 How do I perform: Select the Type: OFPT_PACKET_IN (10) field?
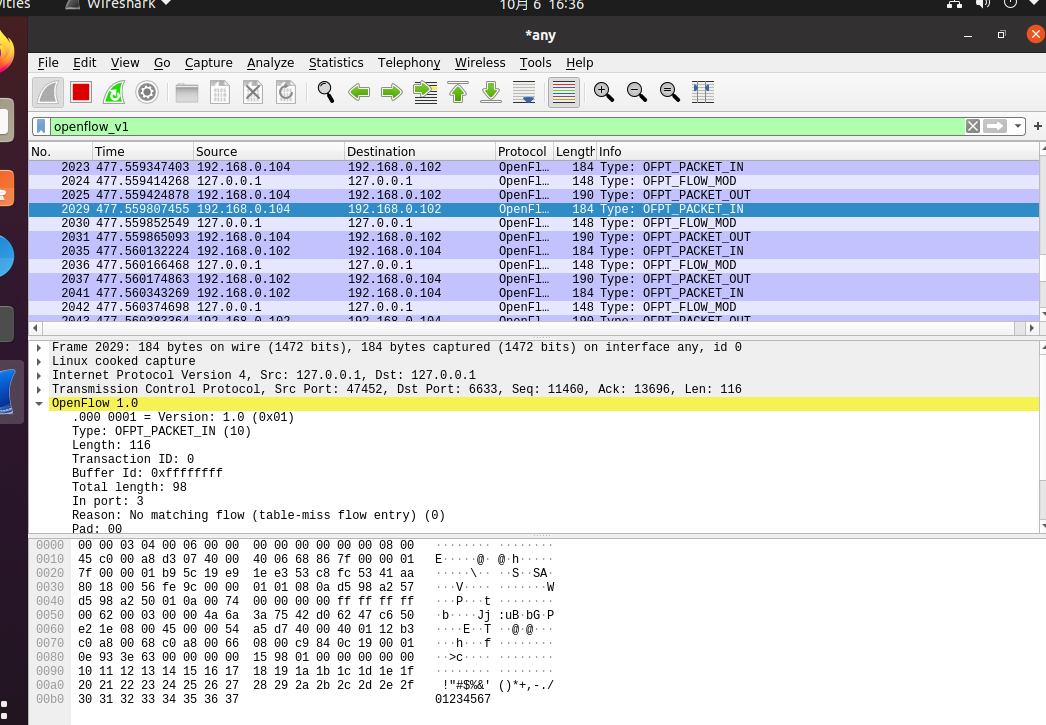coord(161,431)
